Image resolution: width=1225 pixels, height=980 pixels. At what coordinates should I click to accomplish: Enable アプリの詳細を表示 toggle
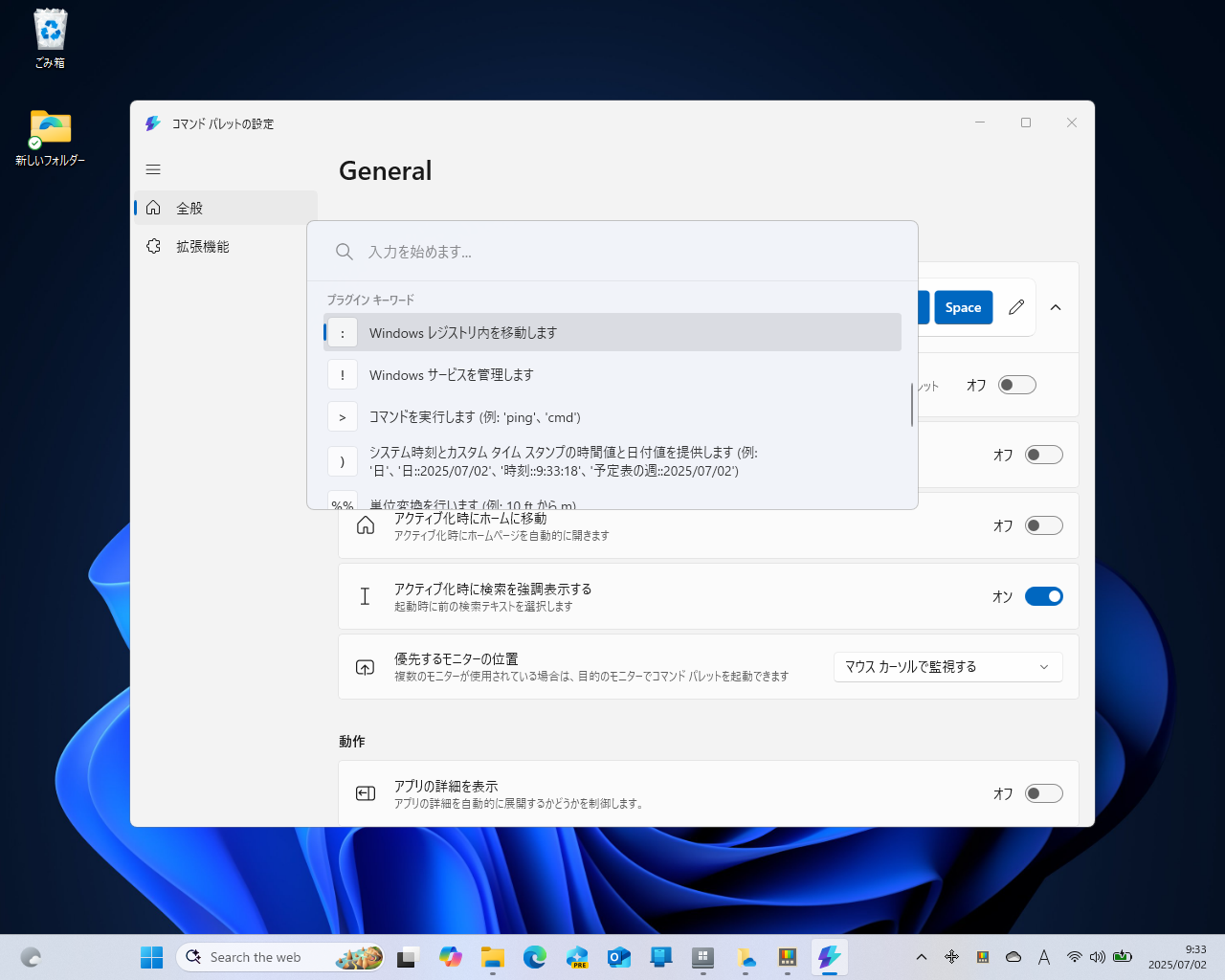click(1044, 793)
